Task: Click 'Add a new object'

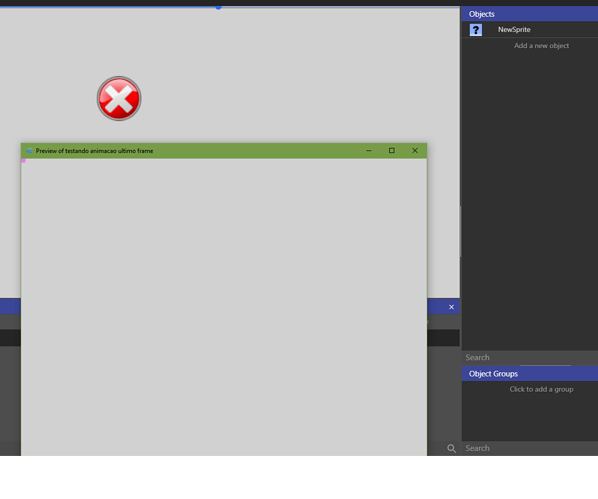Action: pos(541,46)
